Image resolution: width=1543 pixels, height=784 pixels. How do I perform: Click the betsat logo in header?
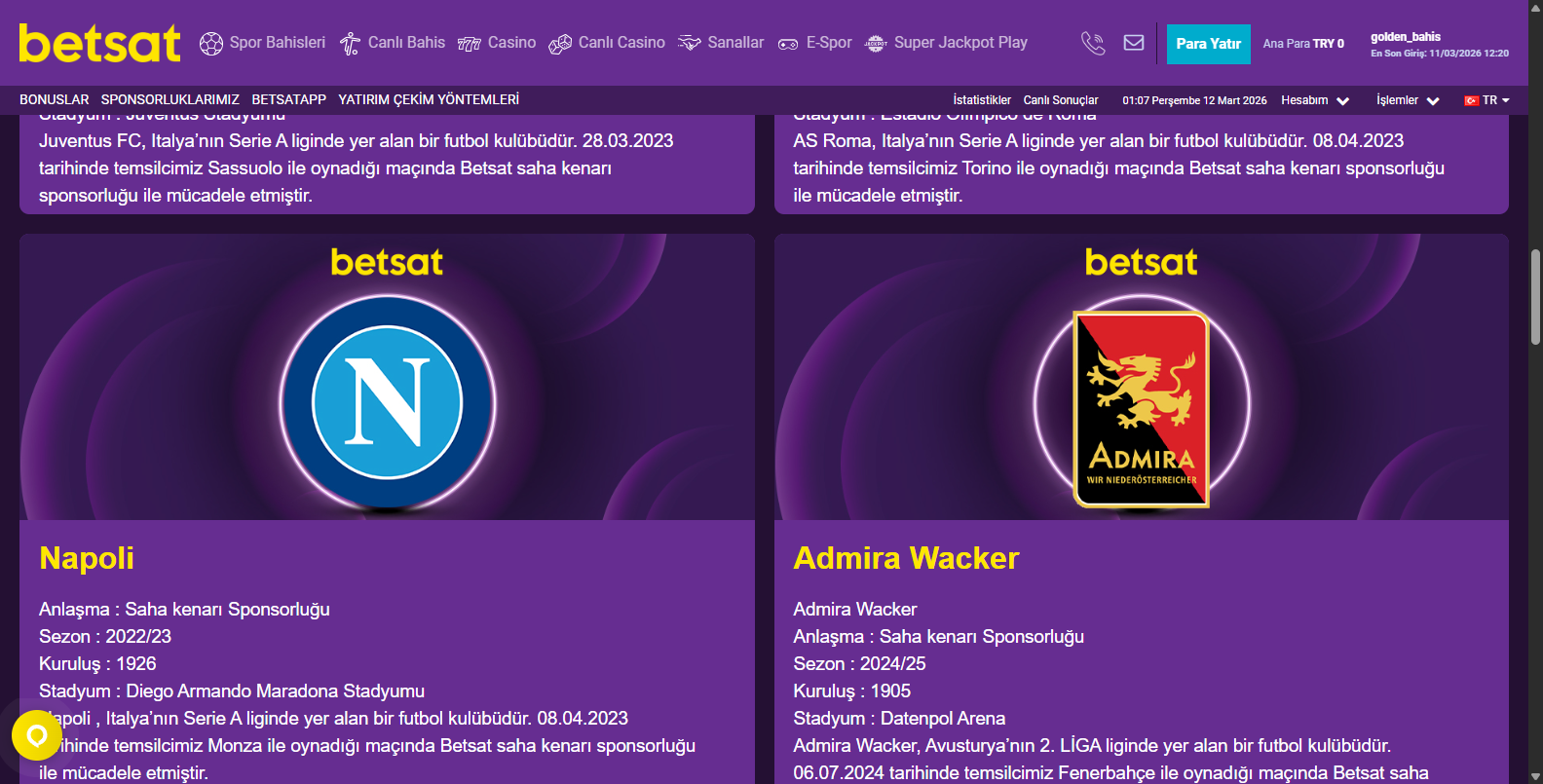(99, 43)
